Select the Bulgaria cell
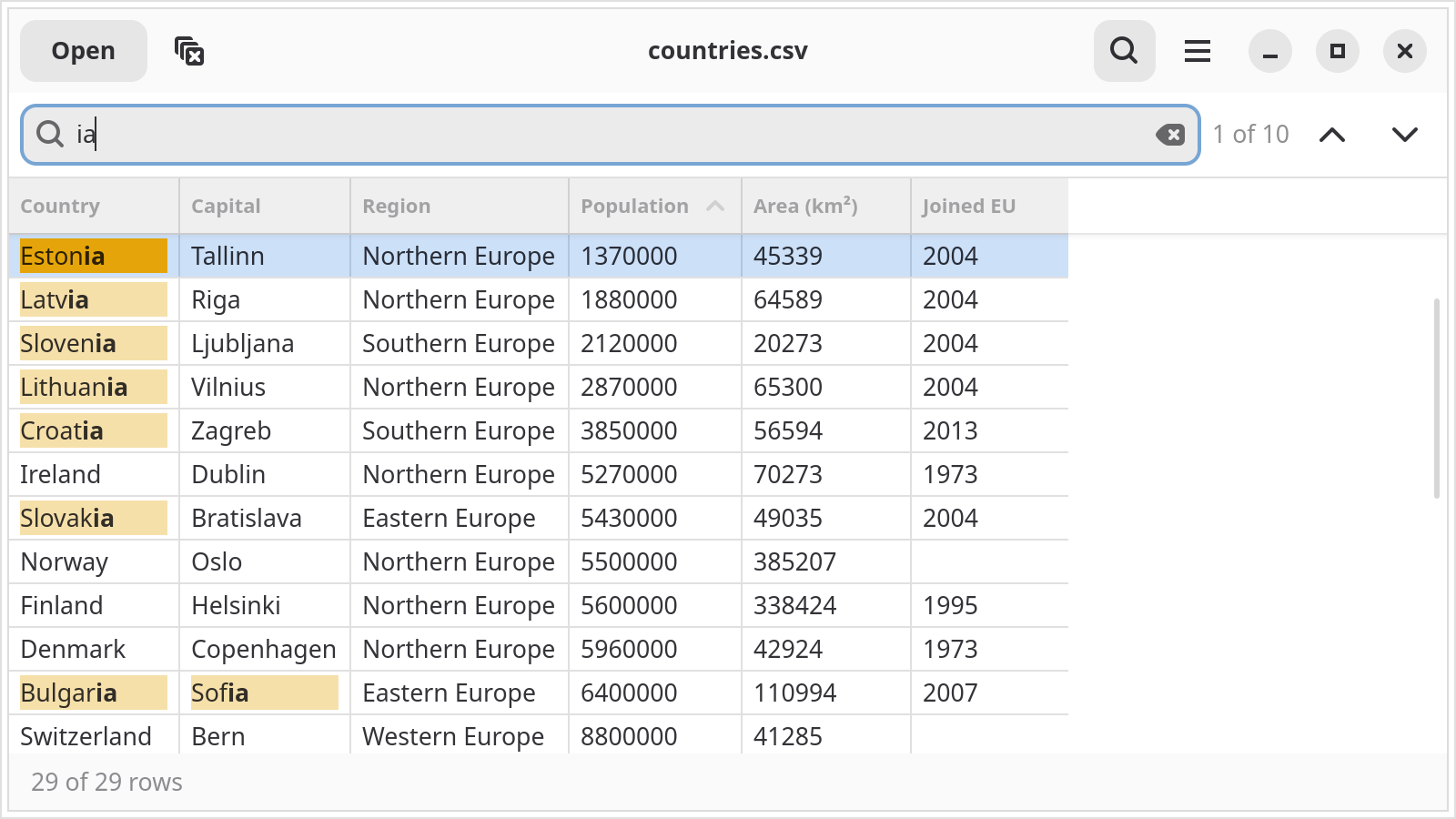This screenshot has width=1456, height=819. pos(94,693)
